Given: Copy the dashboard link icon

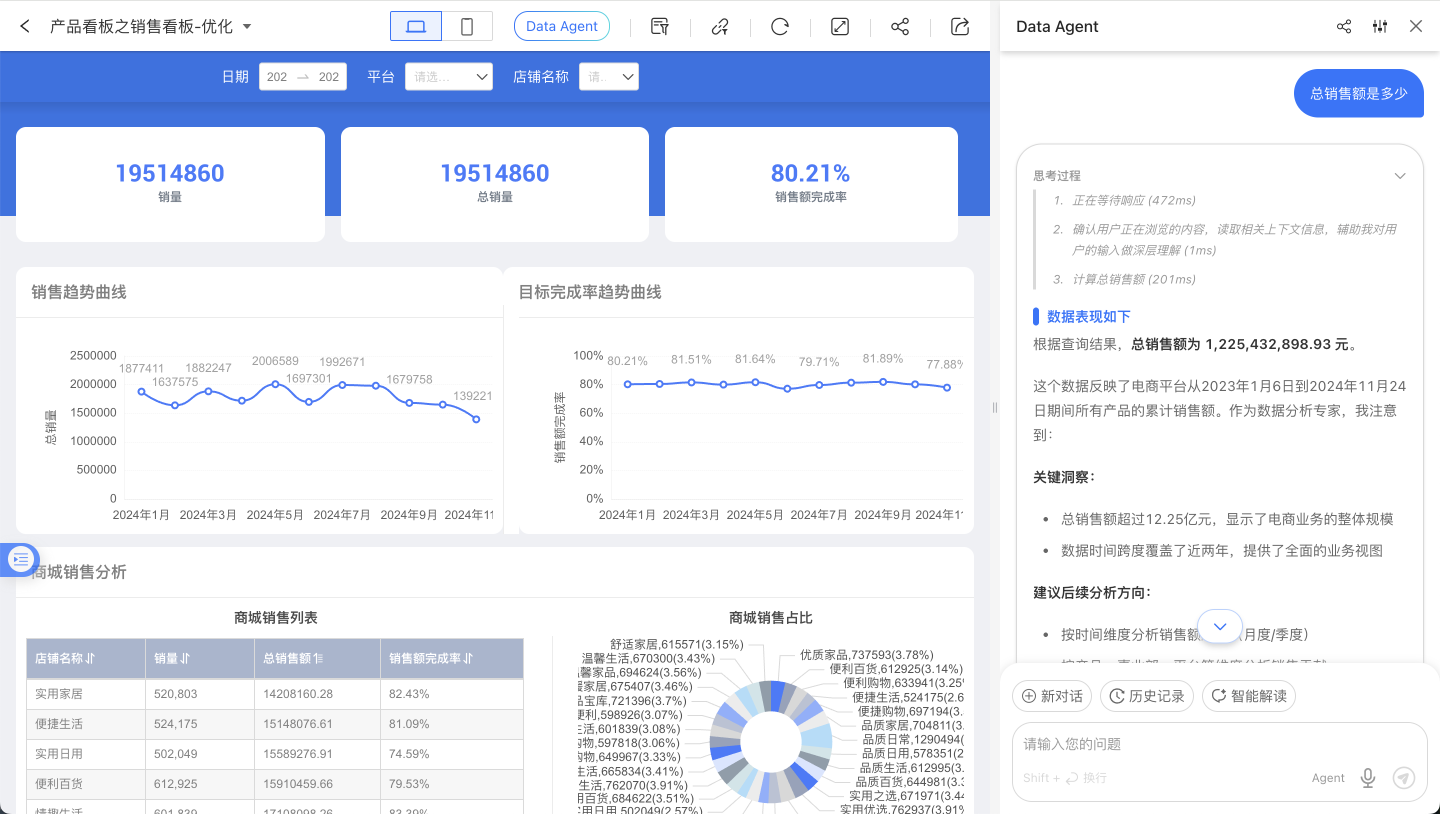Looking at the screenshot, I should 719,26.
